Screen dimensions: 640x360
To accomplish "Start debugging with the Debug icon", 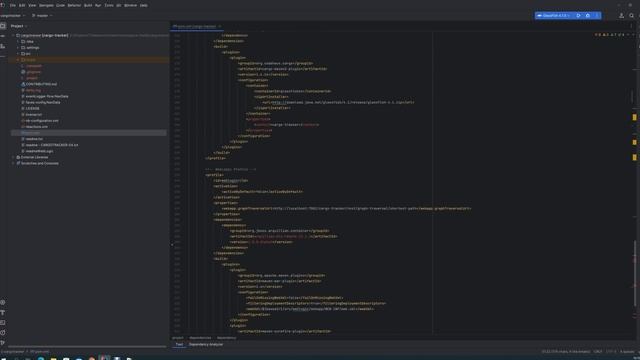I will click(x=588, y=16).
